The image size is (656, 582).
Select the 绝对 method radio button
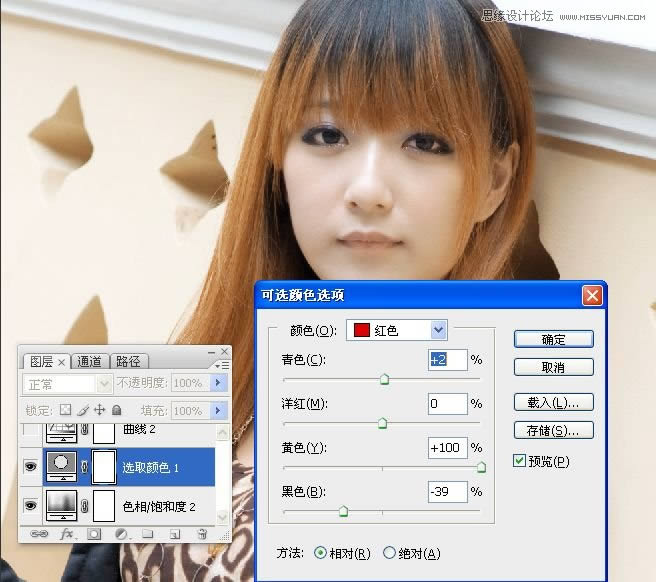click(x=390, y=553)
